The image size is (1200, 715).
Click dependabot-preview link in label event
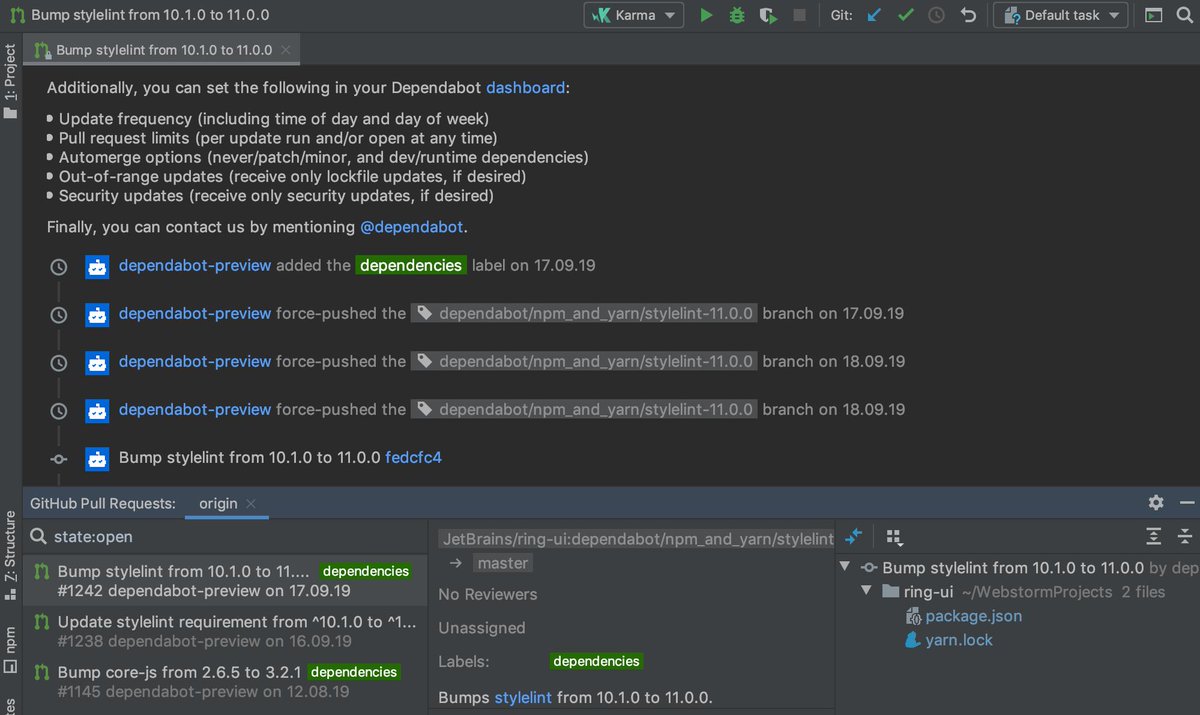[x=195, y=266]
